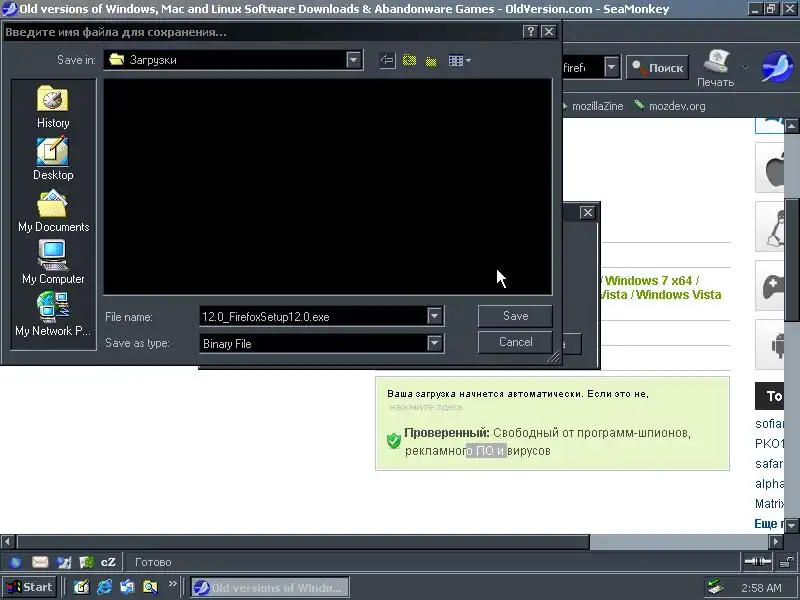Expand the File name dropdown list
Screen dimensions: 800x600
(x=434, y=316)
